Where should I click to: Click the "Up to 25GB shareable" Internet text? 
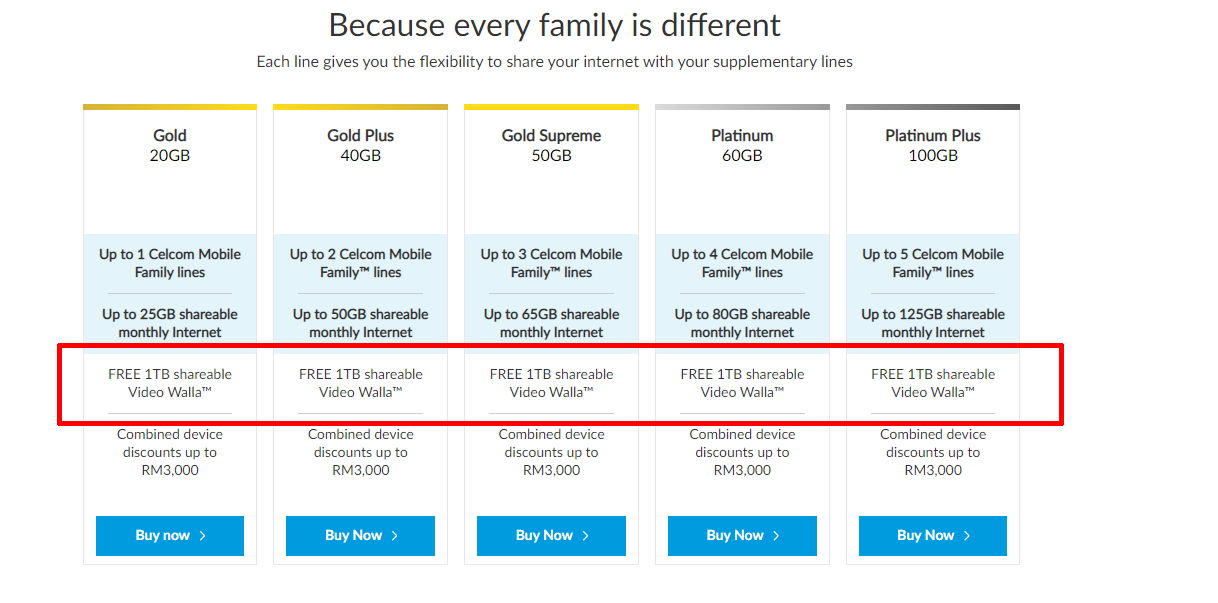(170, 323)
